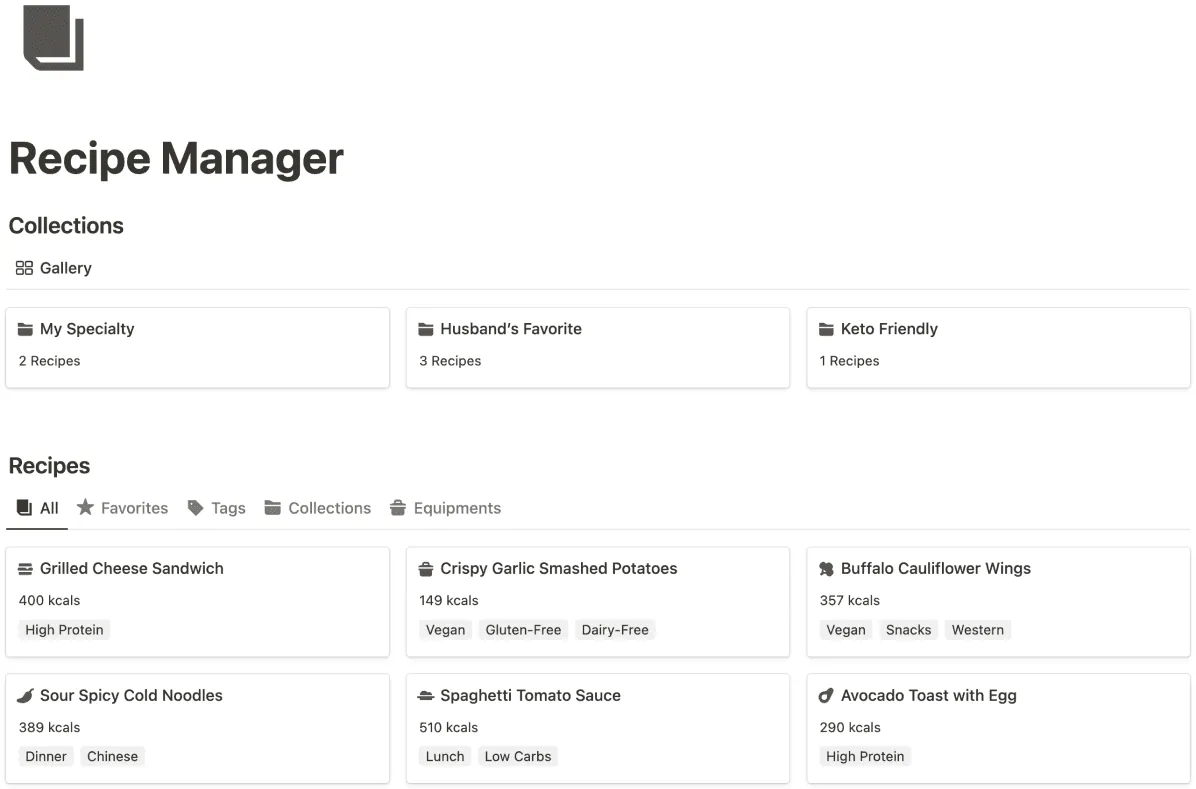
Task: Open the Avocado Toast with Egg title
Action: [x=929, y=695]
